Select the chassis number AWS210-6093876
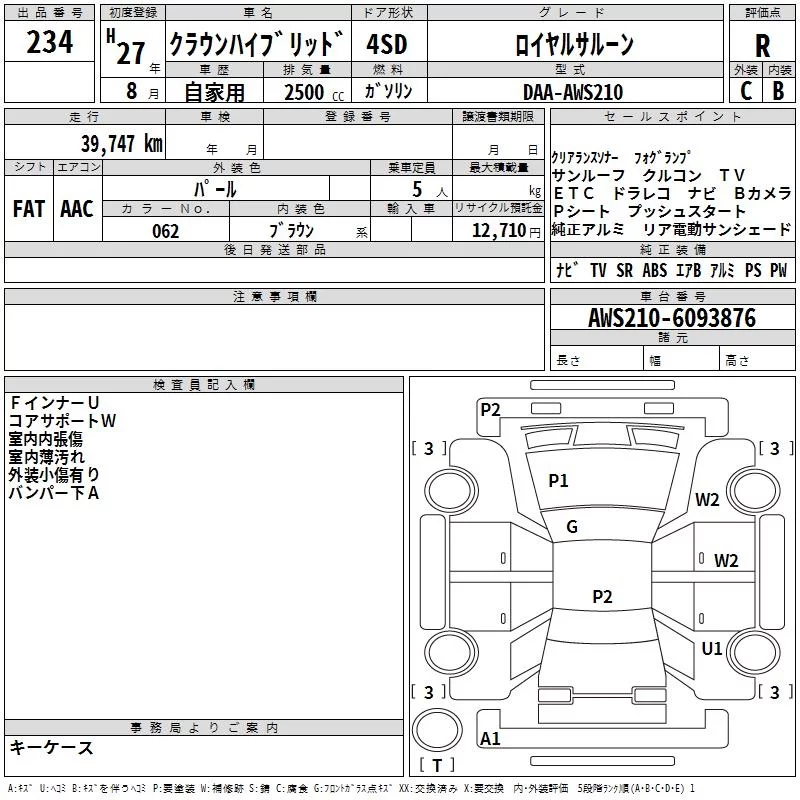 672,318
